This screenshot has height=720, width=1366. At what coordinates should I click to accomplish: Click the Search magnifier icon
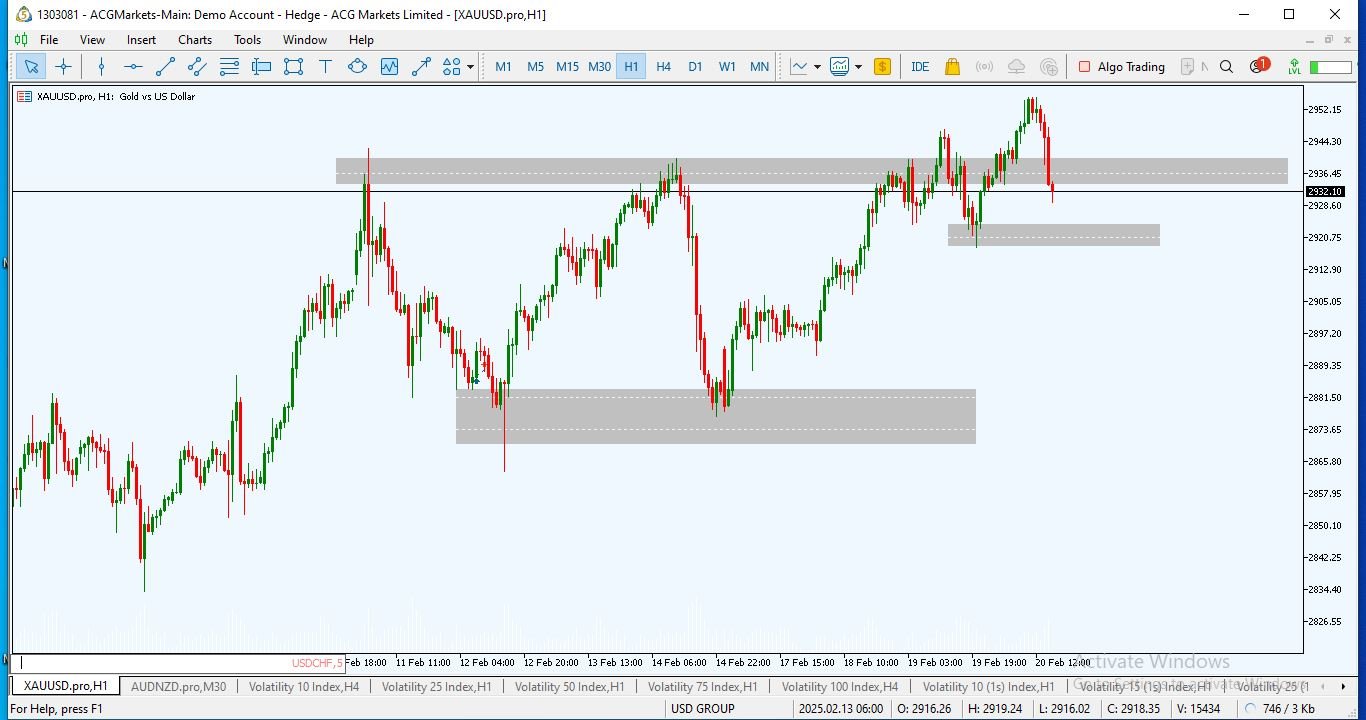1227,67
